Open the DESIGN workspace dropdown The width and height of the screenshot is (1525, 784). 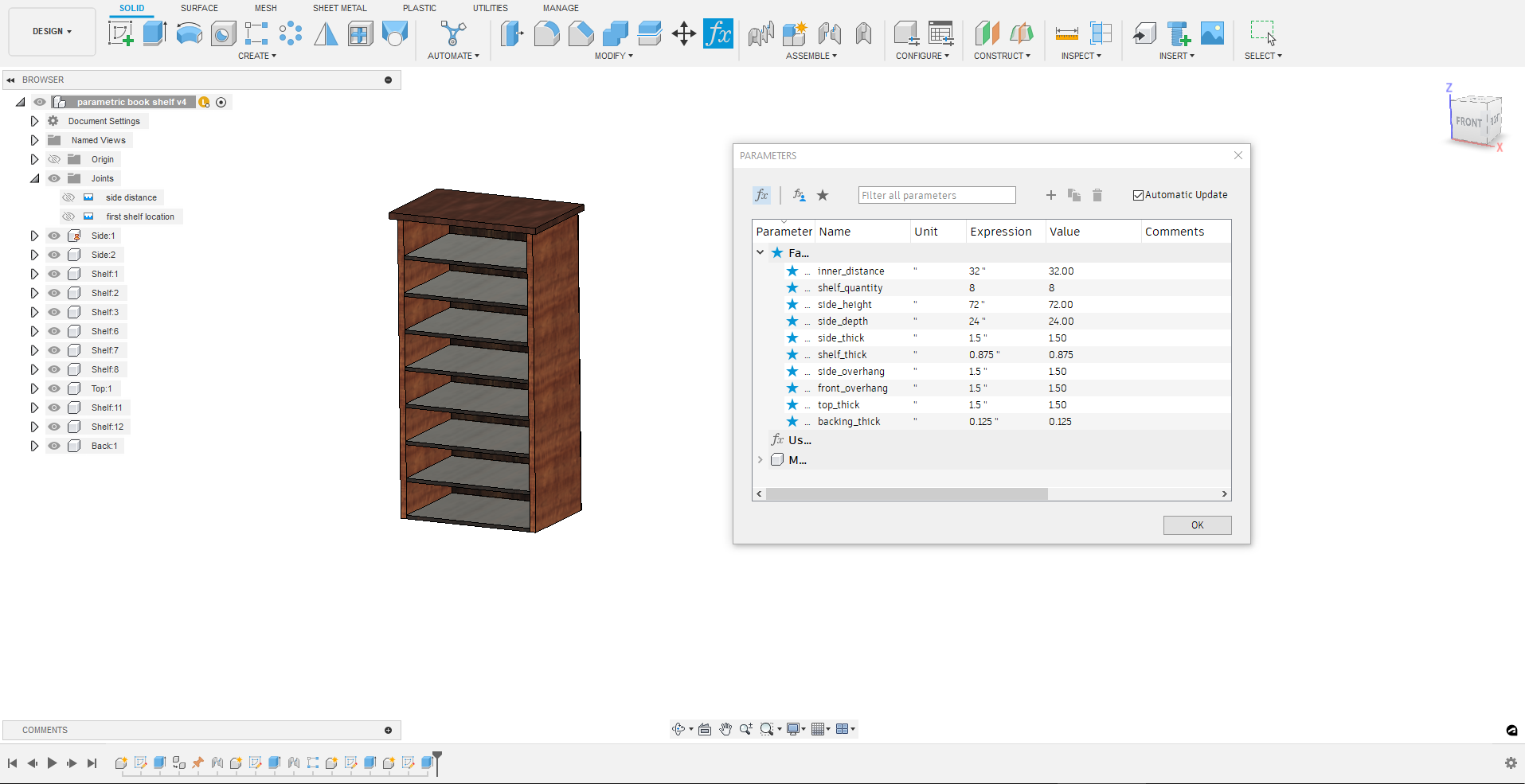coord(51,31)
